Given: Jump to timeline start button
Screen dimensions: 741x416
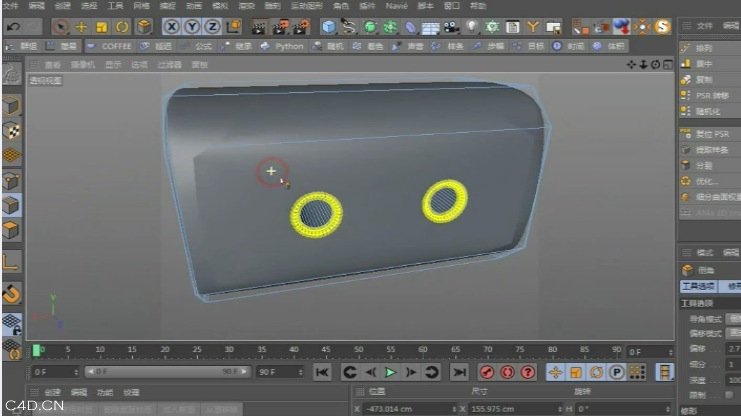Looking at the screenshot, I should pos(322,373).
